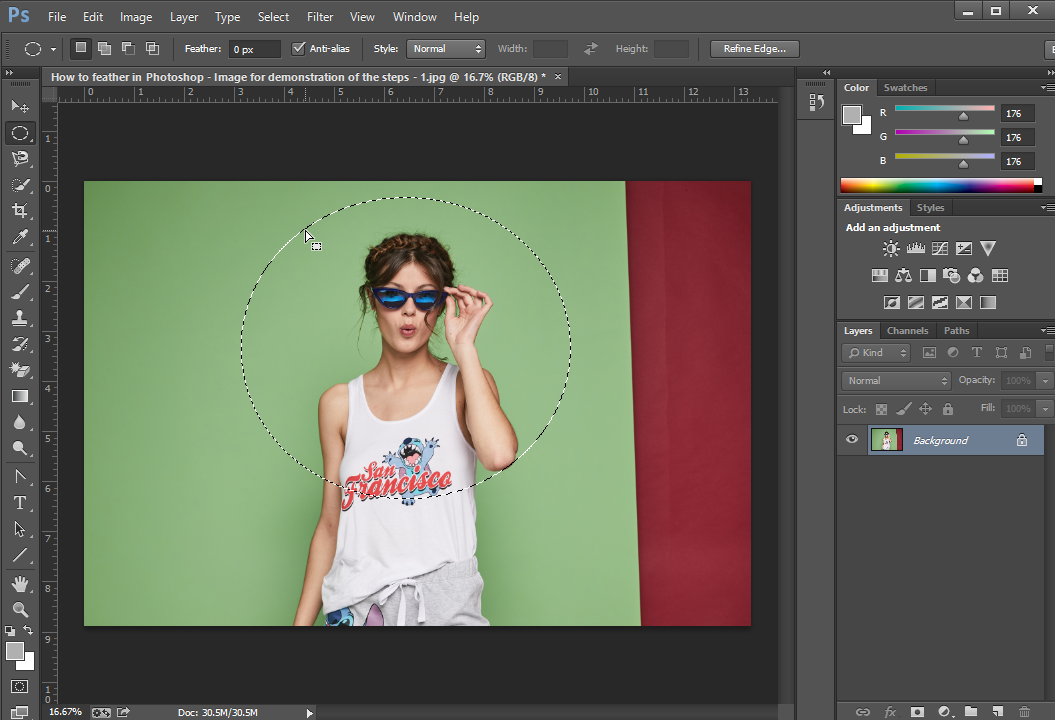Open the Curves adjustment from the Adjustments panel
The height and width of the screenshot is (720, 1055).
pyautogui.click(x=940, y=248)
